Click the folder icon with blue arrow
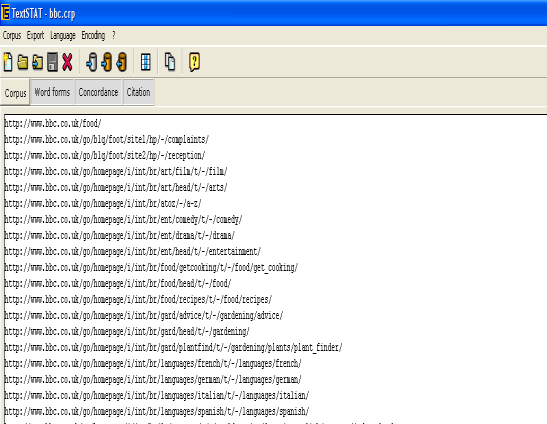 tap(38, 62)
